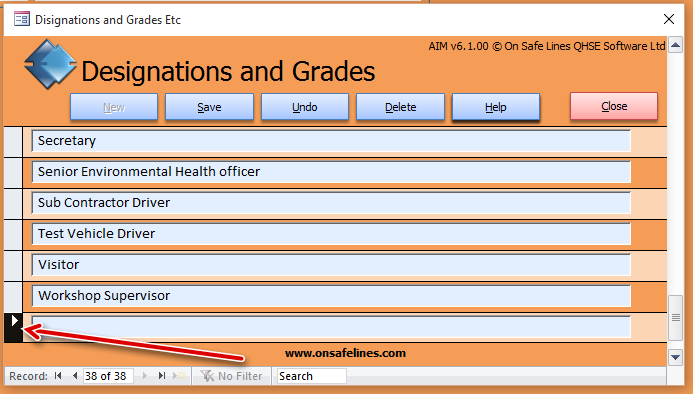Click the Undo button
Screen dimensions: 693x394
(x=305, y=107)
